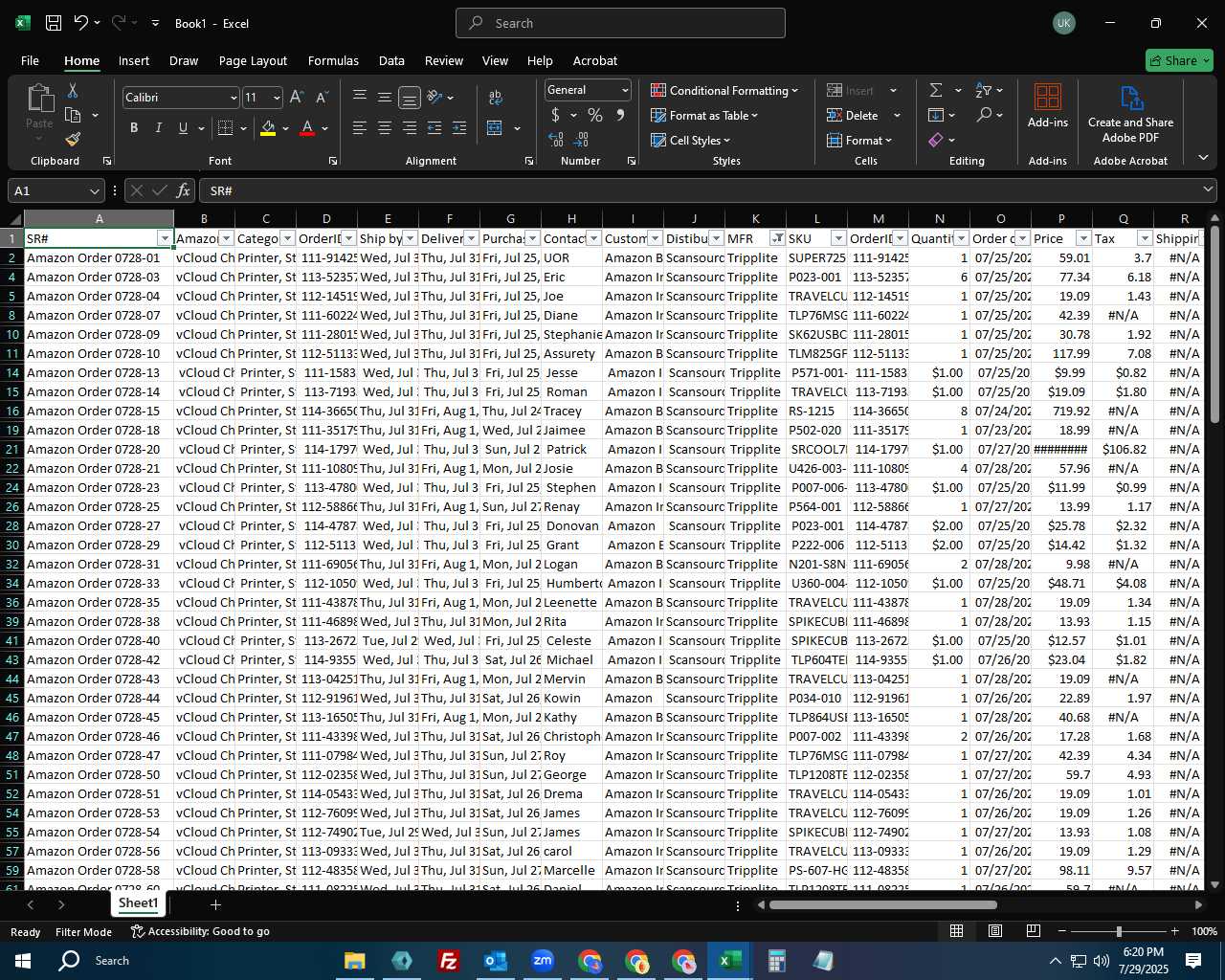The height and width of the screenshot is (980, 1225).
Task: Select Align Right option
Action: coord(410,128)
